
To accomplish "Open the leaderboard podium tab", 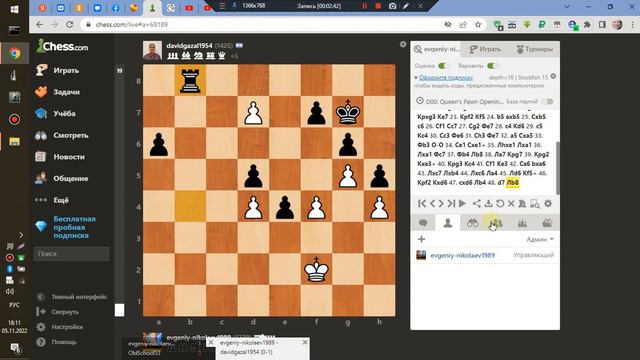I will (x=522, y=223).
